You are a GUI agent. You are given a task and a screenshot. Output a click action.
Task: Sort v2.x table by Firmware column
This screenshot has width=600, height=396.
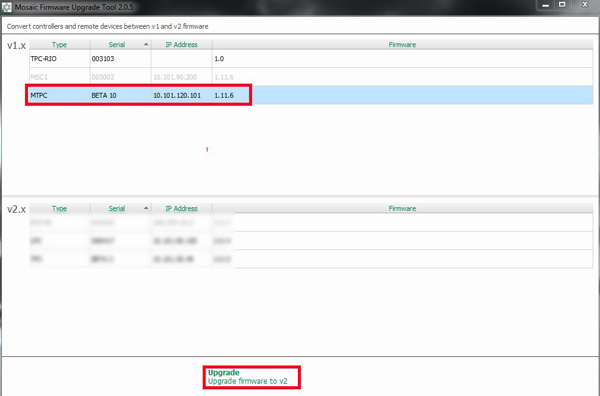[x=402, y=208]
